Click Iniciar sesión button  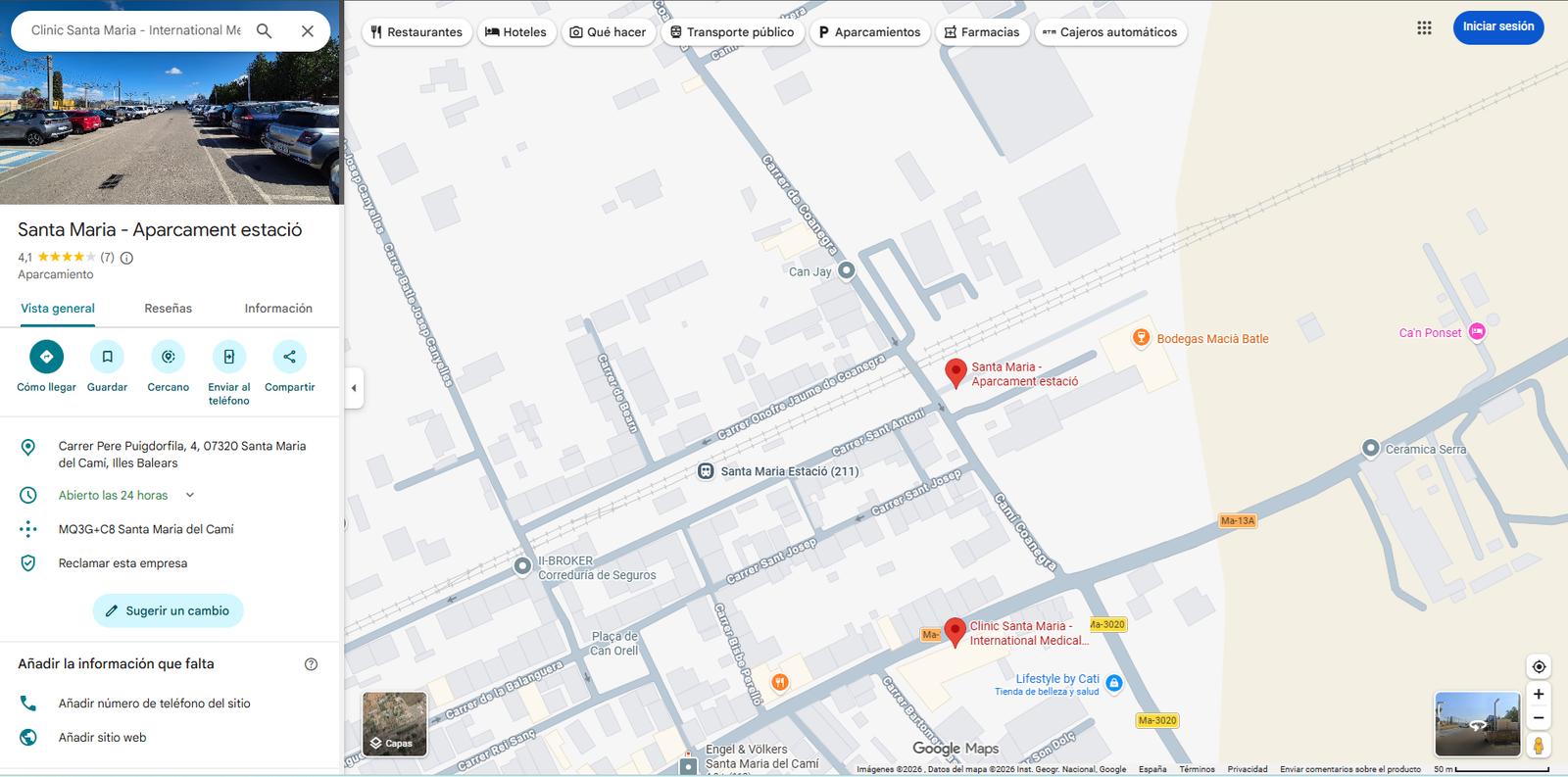(x=1498, y=26)
